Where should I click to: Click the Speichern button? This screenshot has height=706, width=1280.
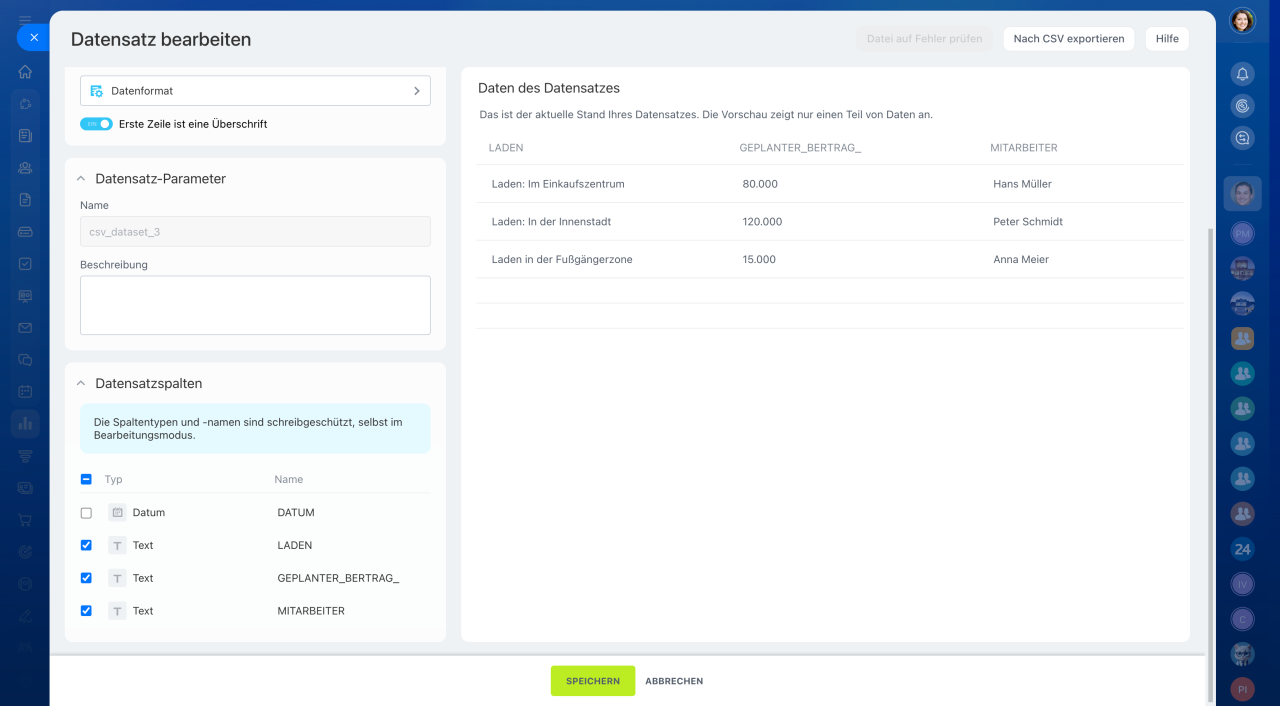pos(592,681)
